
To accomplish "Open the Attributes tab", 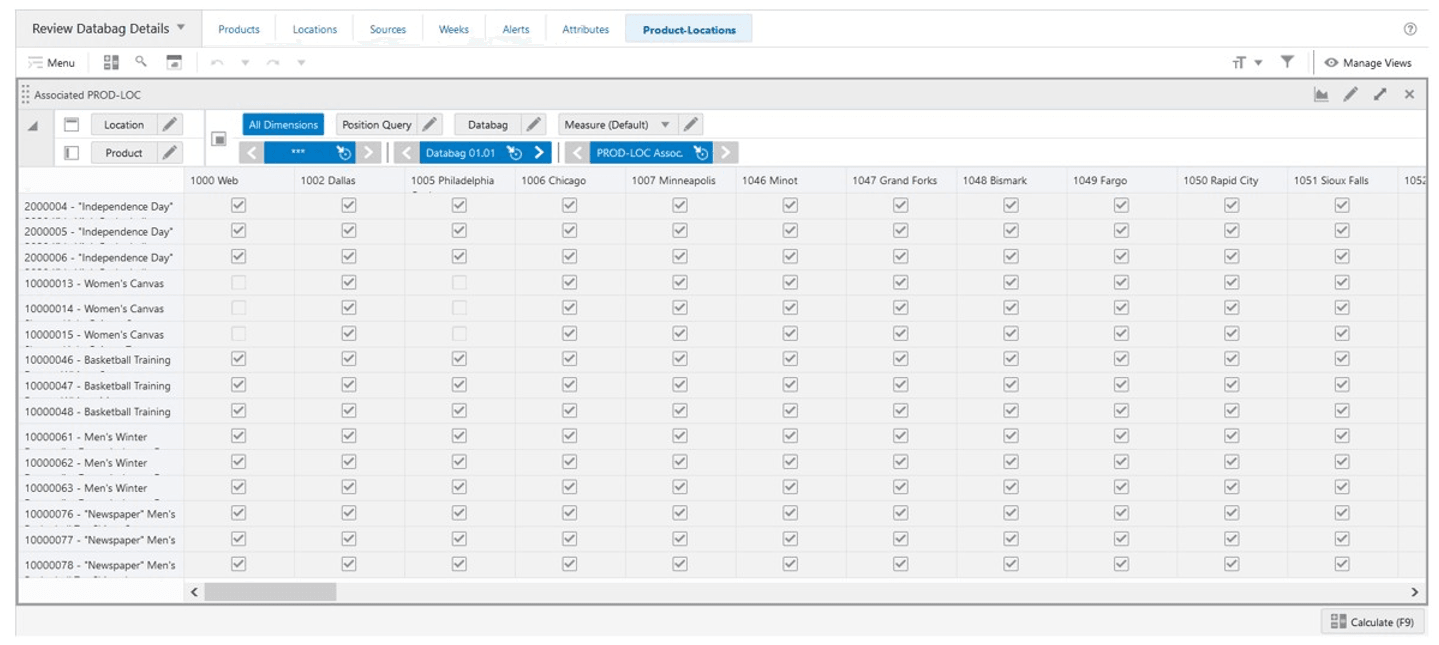I will (x=585, y=29).
